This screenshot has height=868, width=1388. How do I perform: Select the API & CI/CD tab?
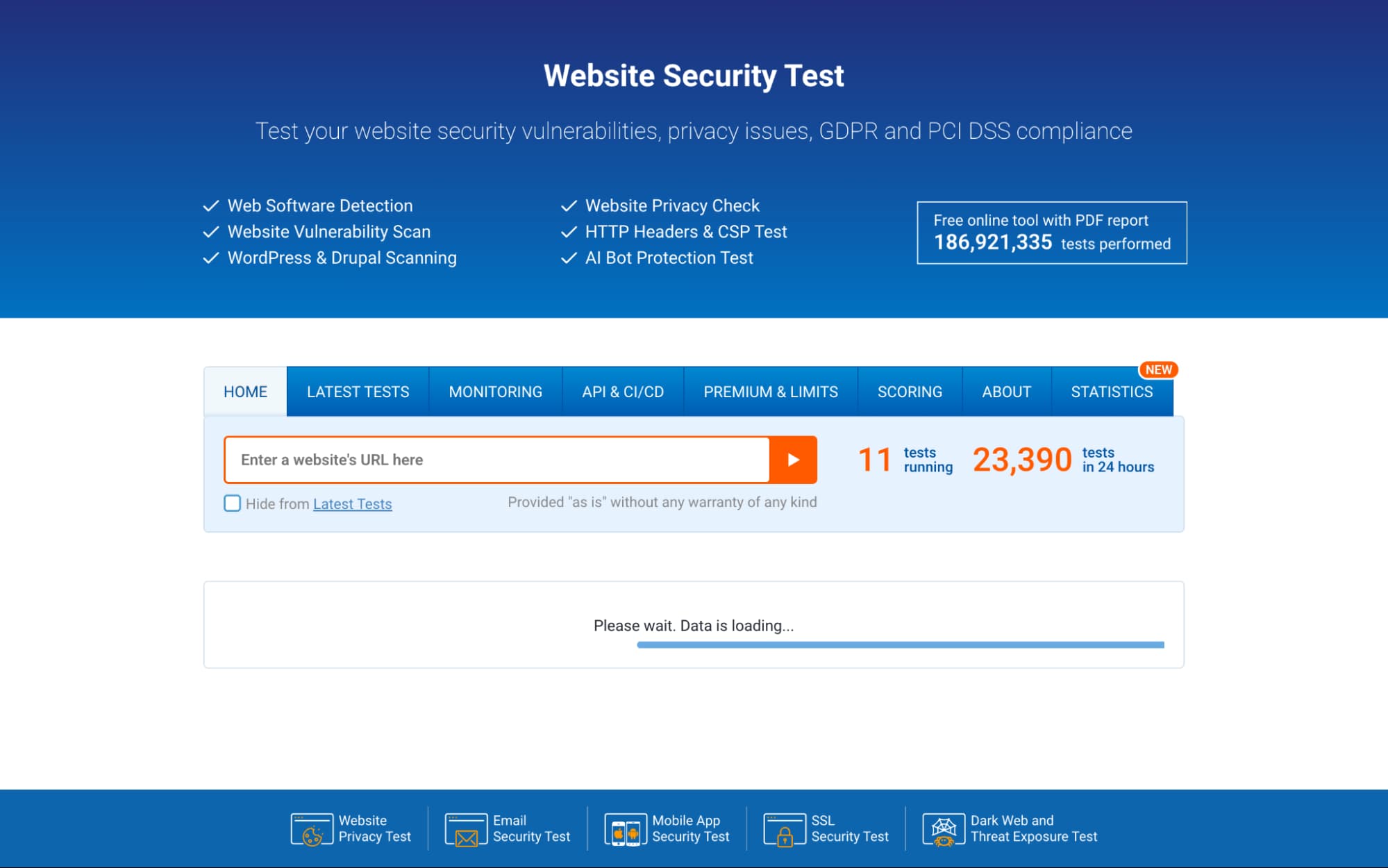point(622,392)
